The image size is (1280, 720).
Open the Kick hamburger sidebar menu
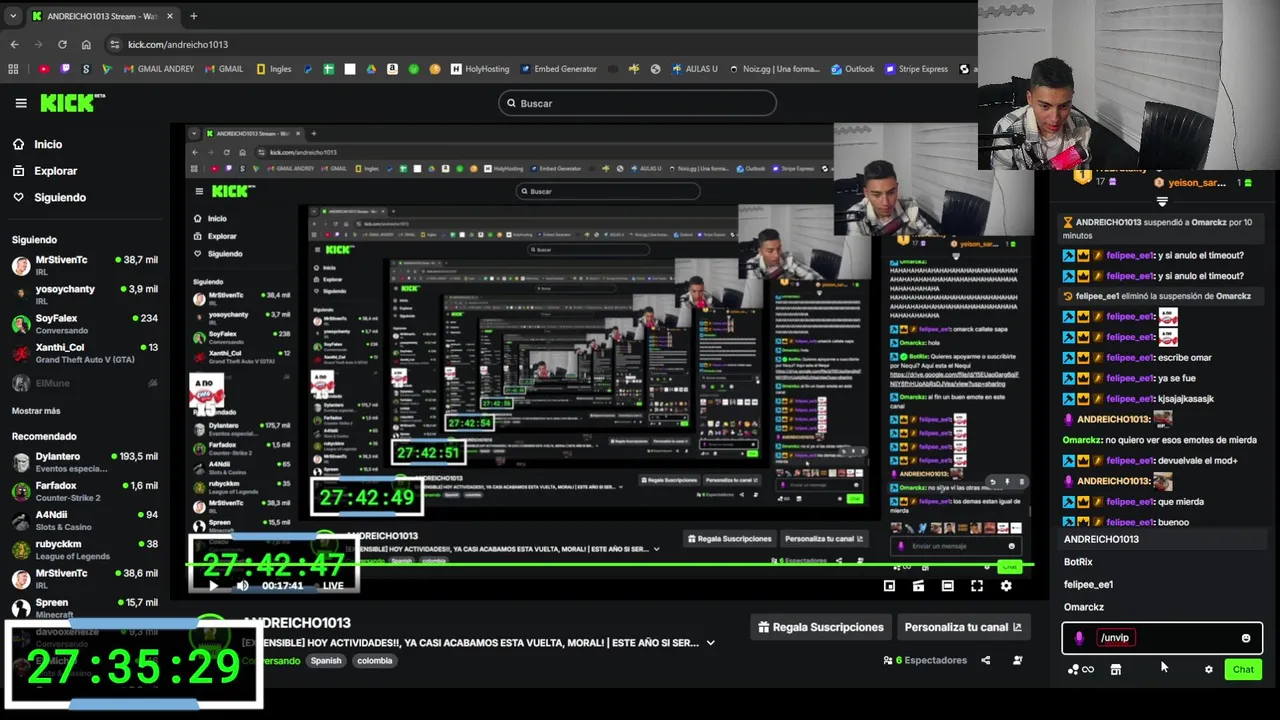pos(20,103)
